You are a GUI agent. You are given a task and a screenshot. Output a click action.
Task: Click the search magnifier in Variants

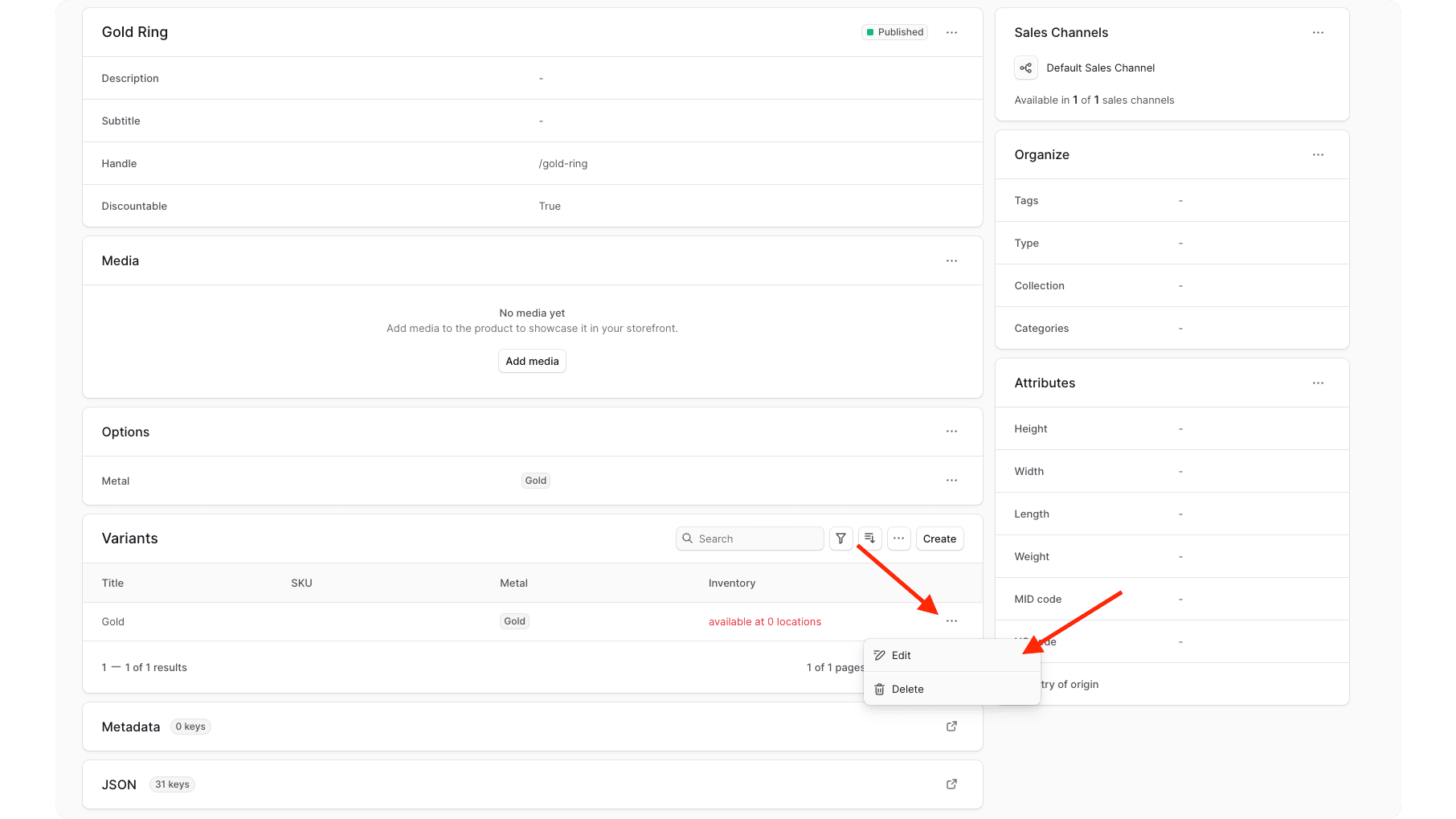pos(689,538)
